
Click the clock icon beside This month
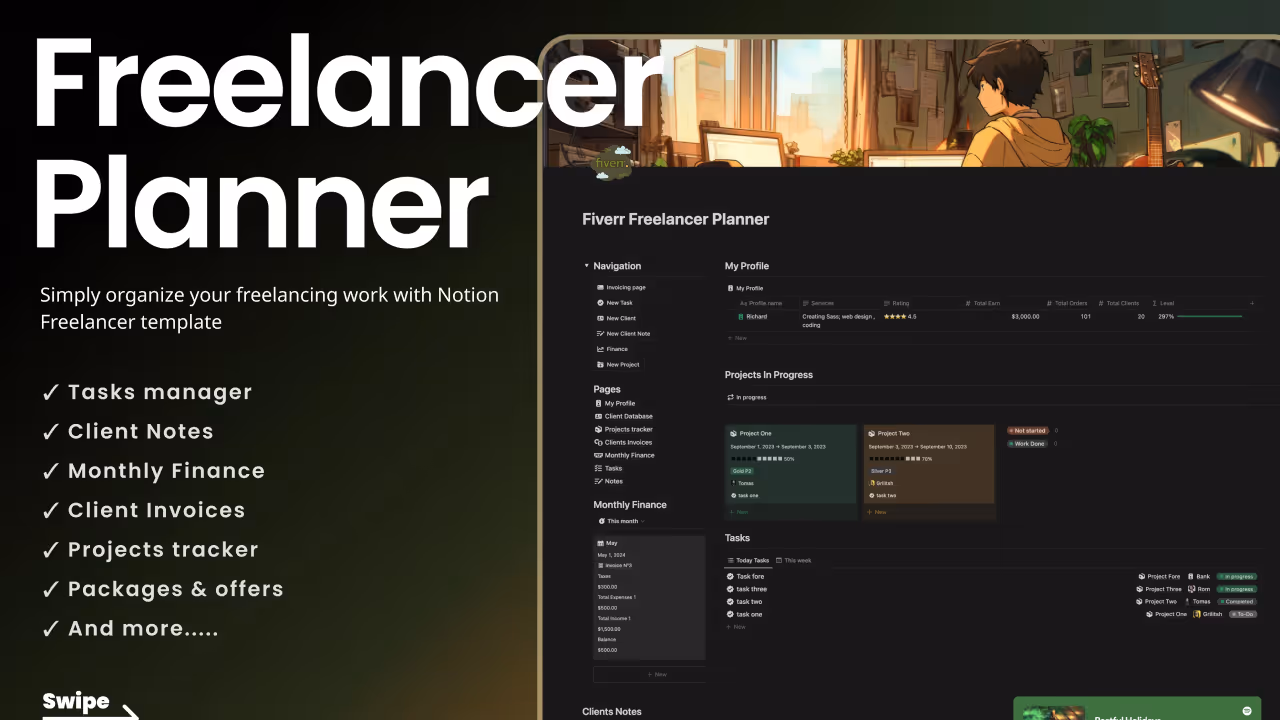tap(602, 521)
